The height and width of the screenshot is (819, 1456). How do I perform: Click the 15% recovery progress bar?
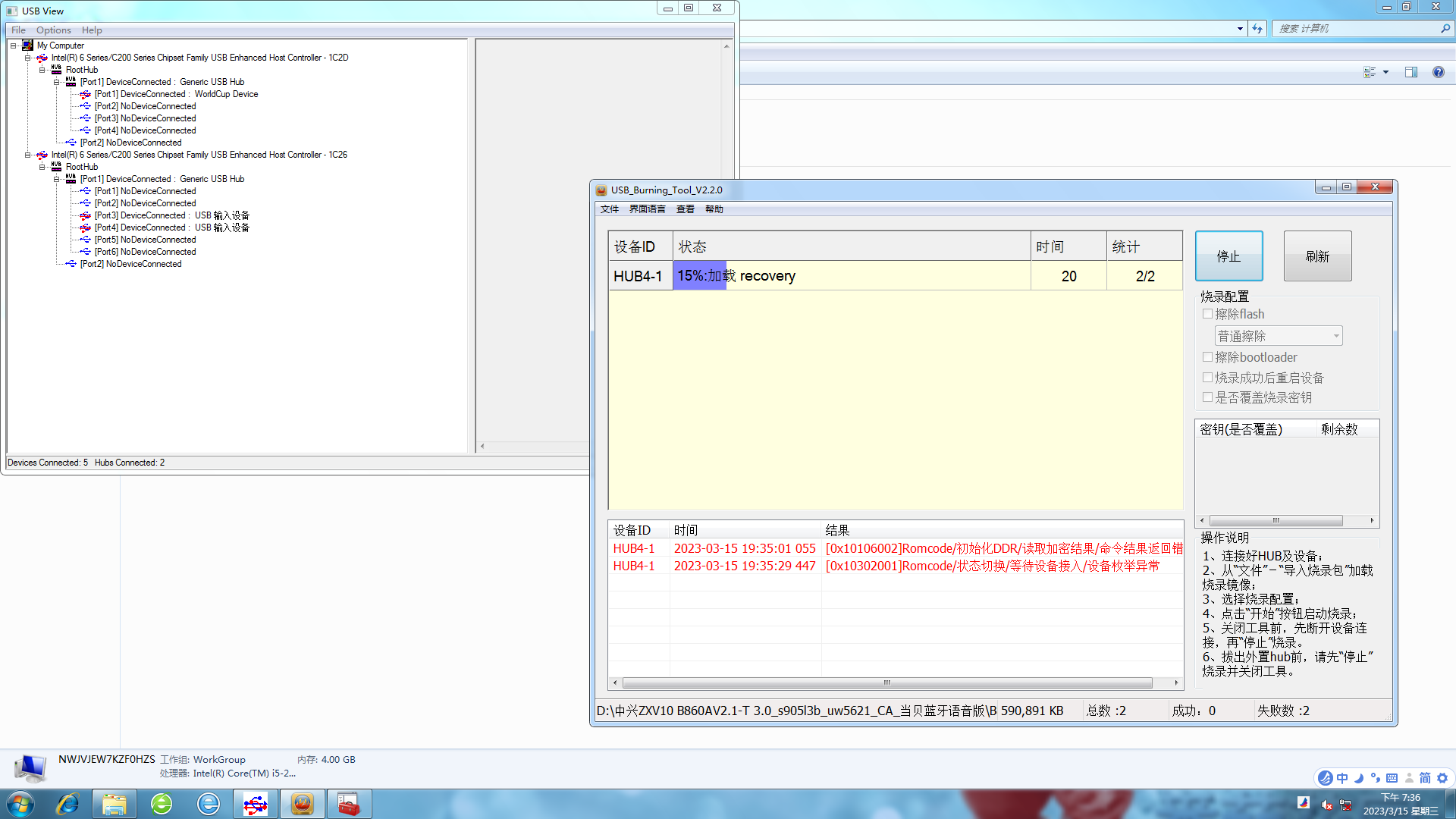851,276
